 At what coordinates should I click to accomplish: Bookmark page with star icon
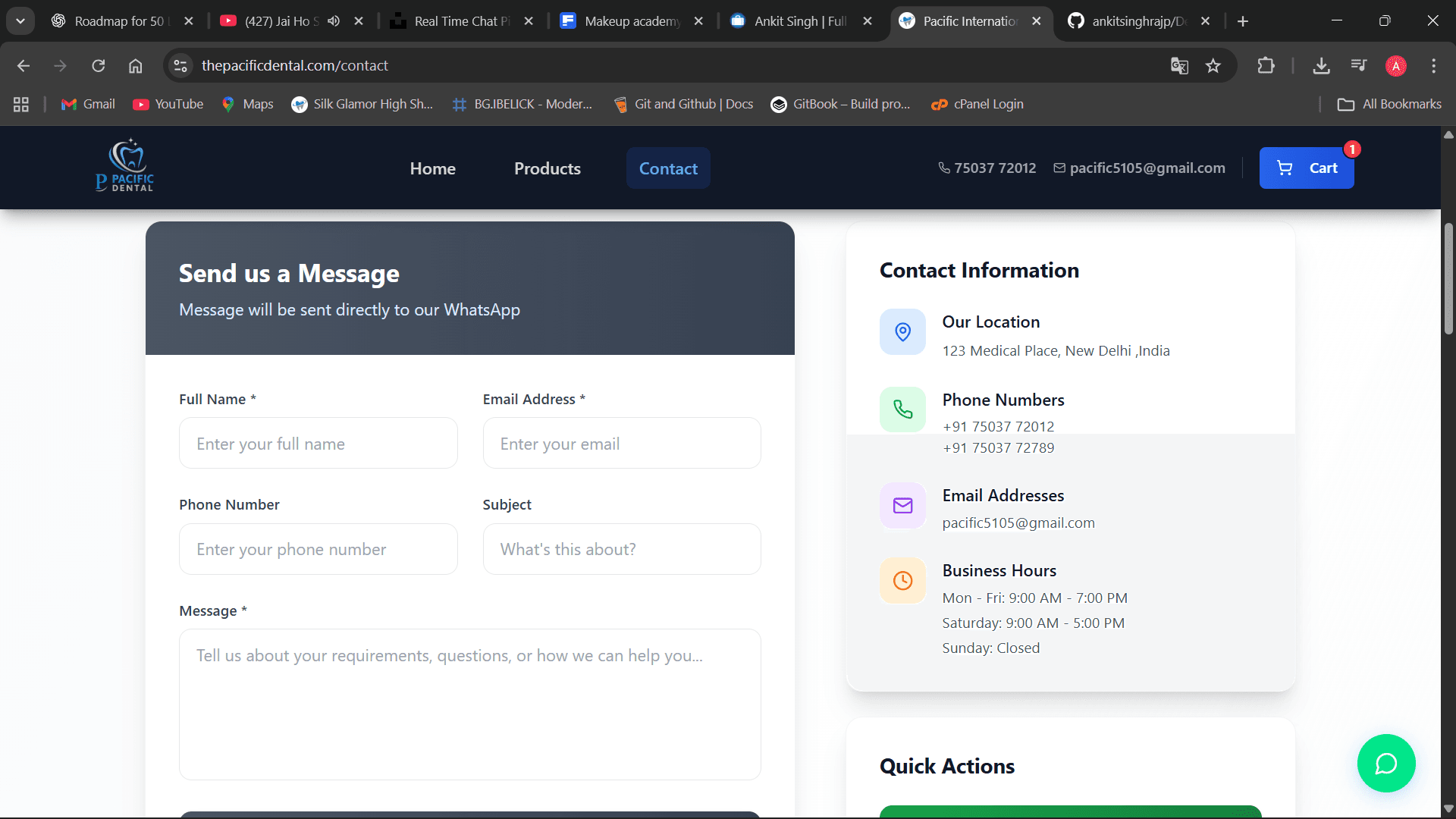(x=1213, y=66)
